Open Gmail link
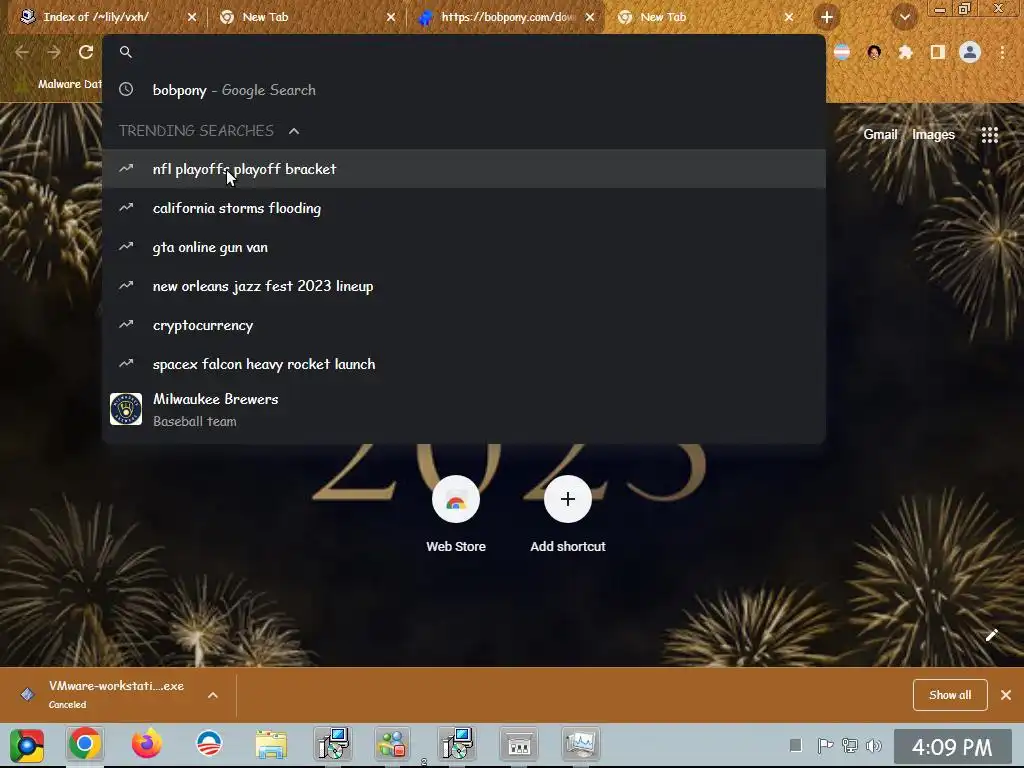This screenshot has width=1024, height=768. (x=880, y=135)
